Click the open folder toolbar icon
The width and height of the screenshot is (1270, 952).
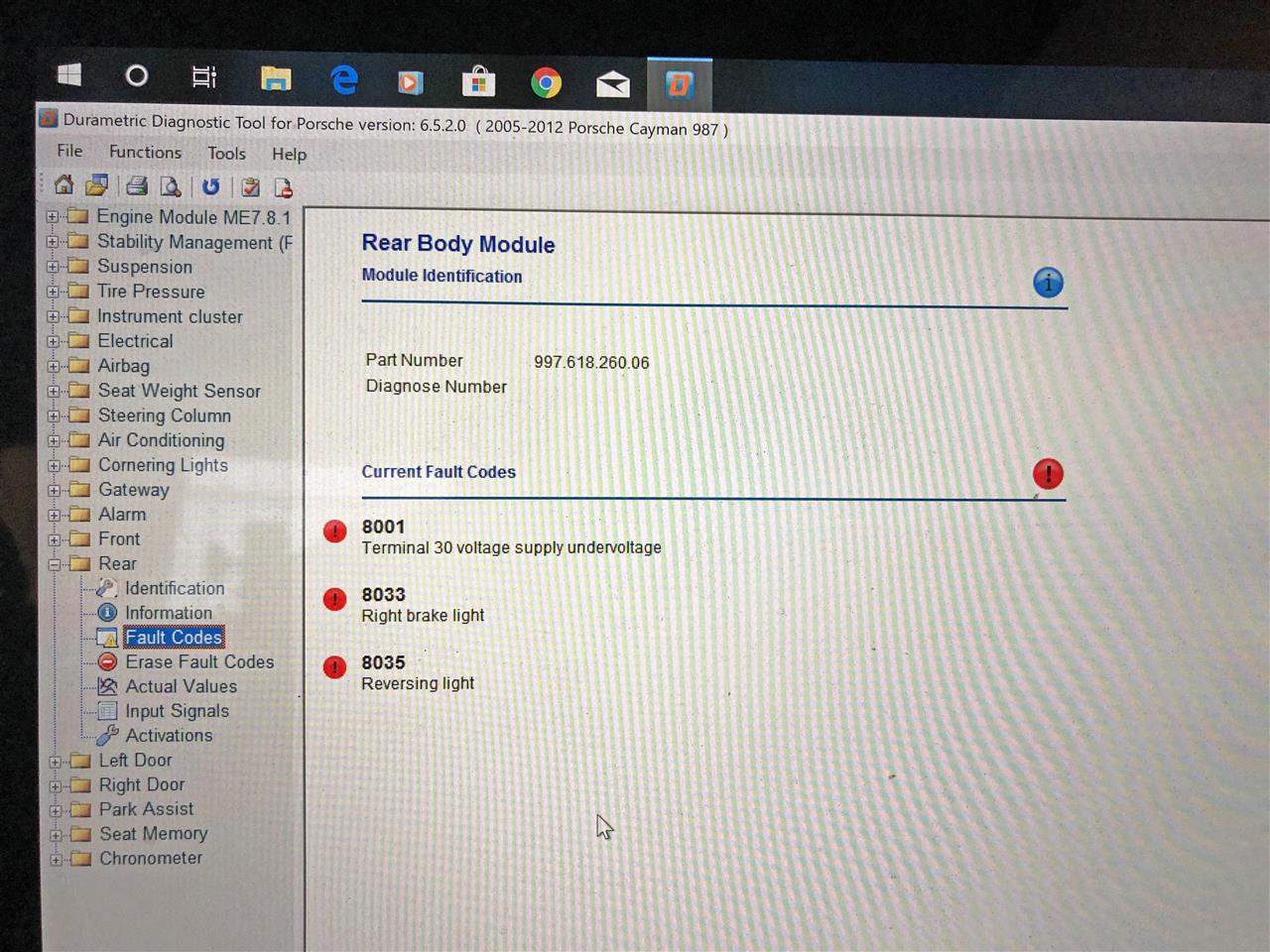pos(97,185)
